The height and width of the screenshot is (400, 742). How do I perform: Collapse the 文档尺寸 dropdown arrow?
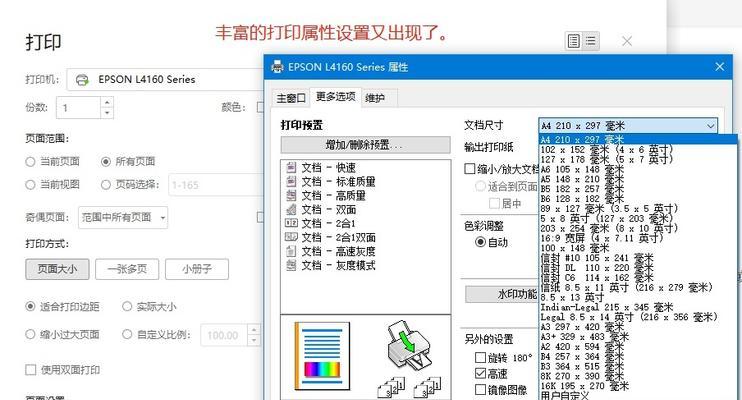click(x=710, y=126)
